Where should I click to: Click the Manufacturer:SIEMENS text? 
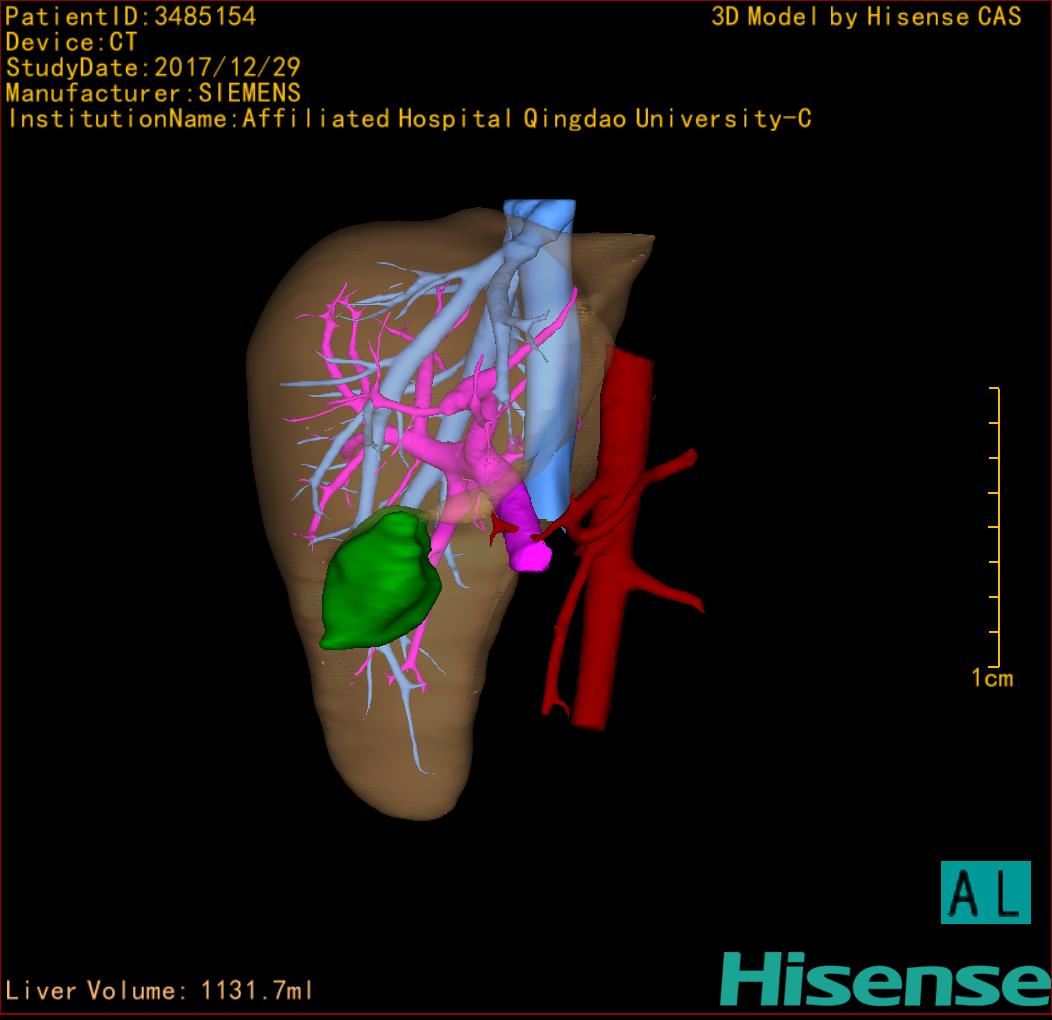(x=153, y=93)
